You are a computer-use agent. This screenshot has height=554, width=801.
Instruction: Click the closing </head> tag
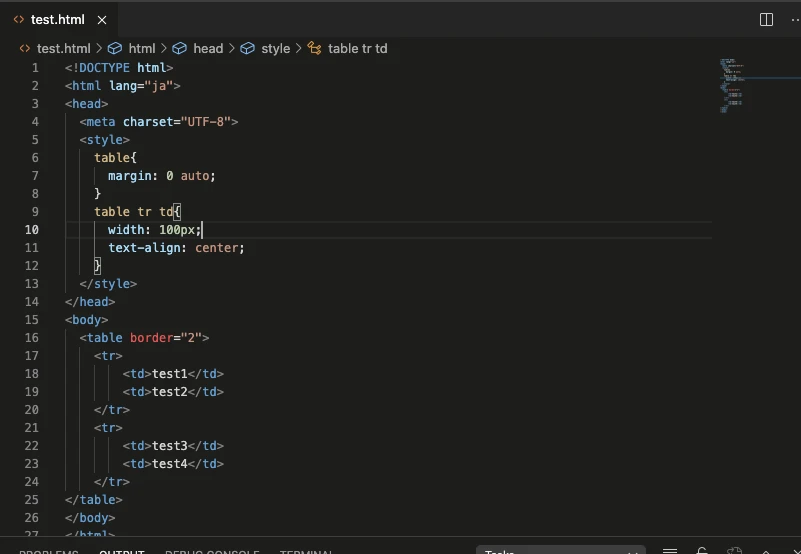(x=90, y=302)
